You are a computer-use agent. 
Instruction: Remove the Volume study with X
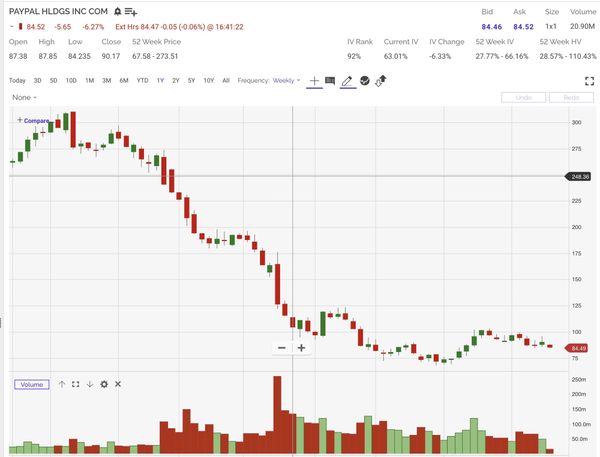(117, 384)
